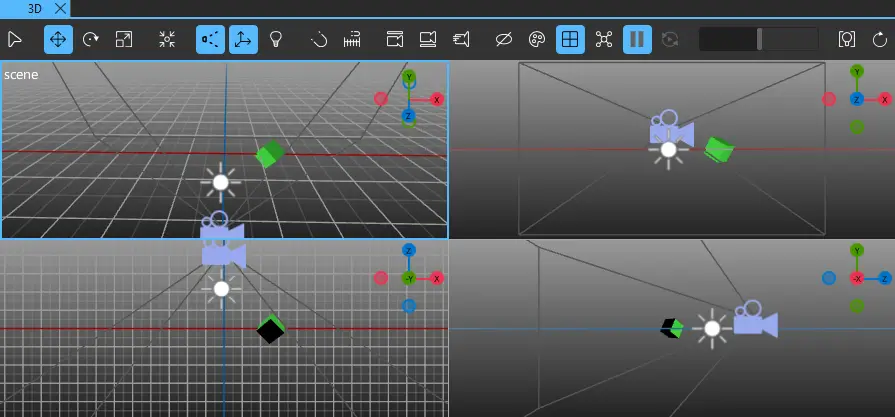Toggle the four-pane grid layout button

pos(570,40)
